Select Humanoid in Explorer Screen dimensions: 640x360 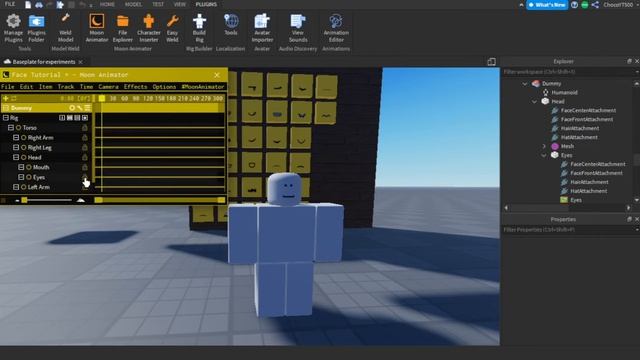pos(564,93)
